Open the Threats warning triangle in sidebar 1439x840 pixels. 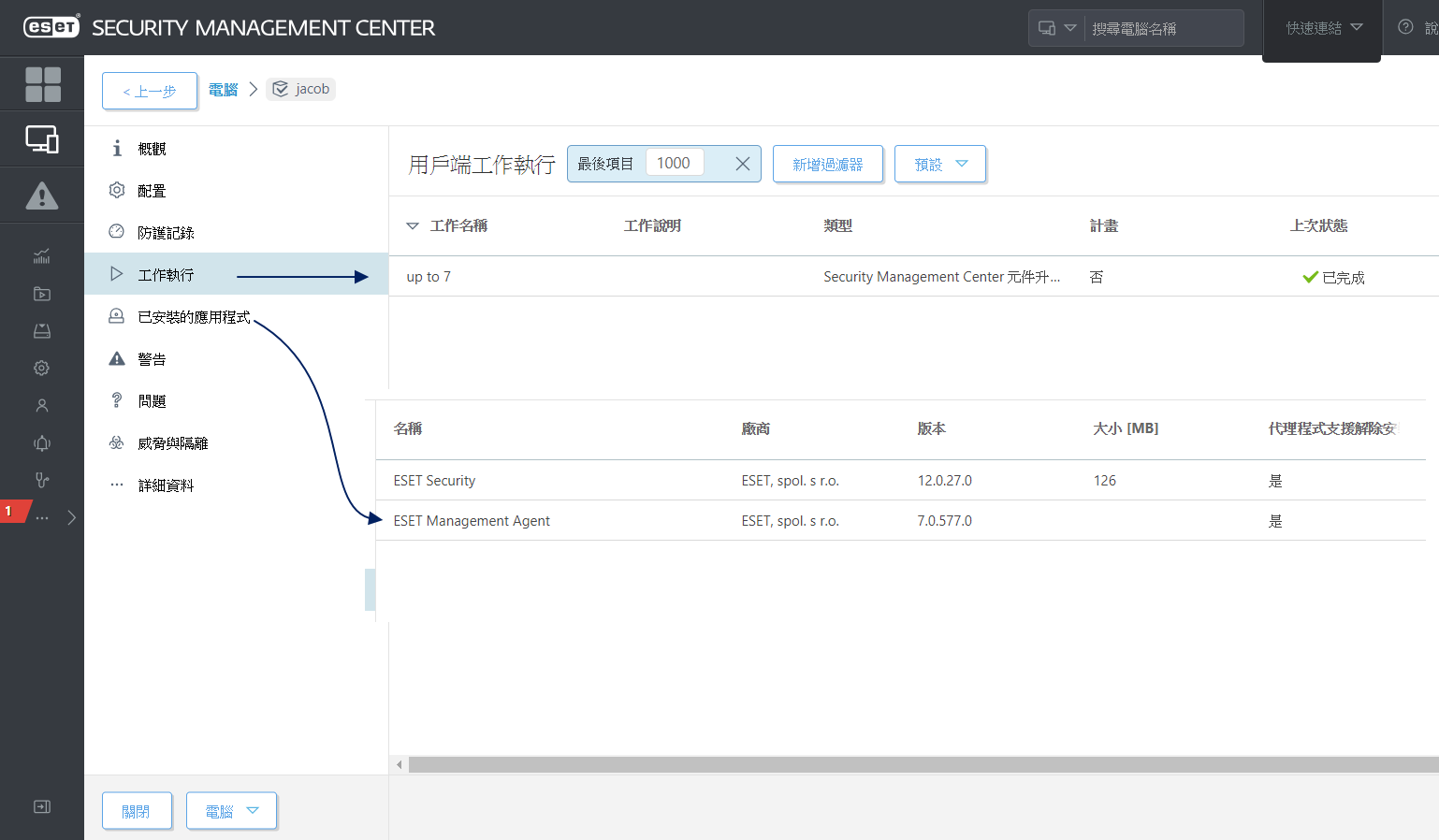coord(42,196)
